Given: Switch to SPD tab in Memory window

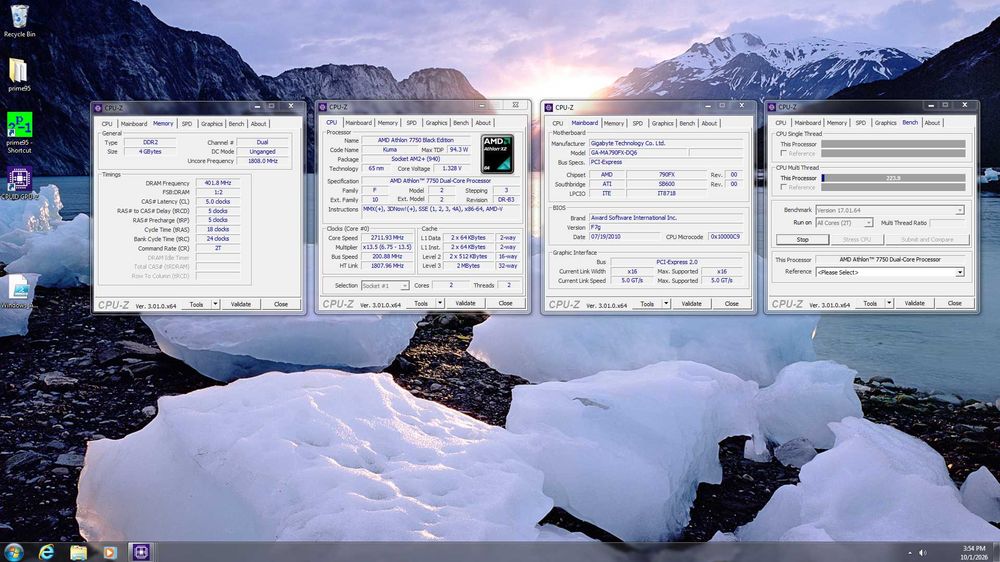Looking at the screenshot, I should coord(187,124).
